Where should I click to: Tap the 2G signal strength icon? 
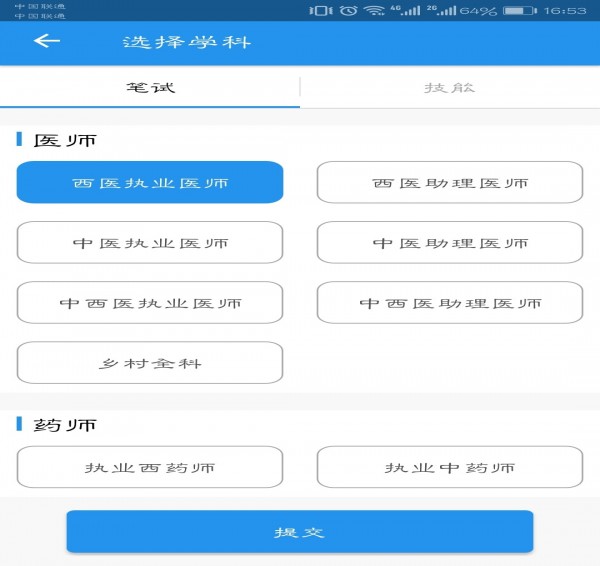442,10
